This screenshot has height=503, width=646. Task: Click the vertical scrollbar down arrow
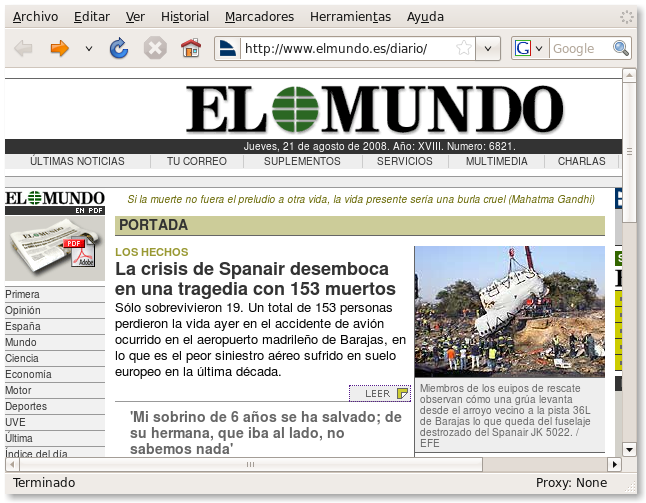coord(629,450)
